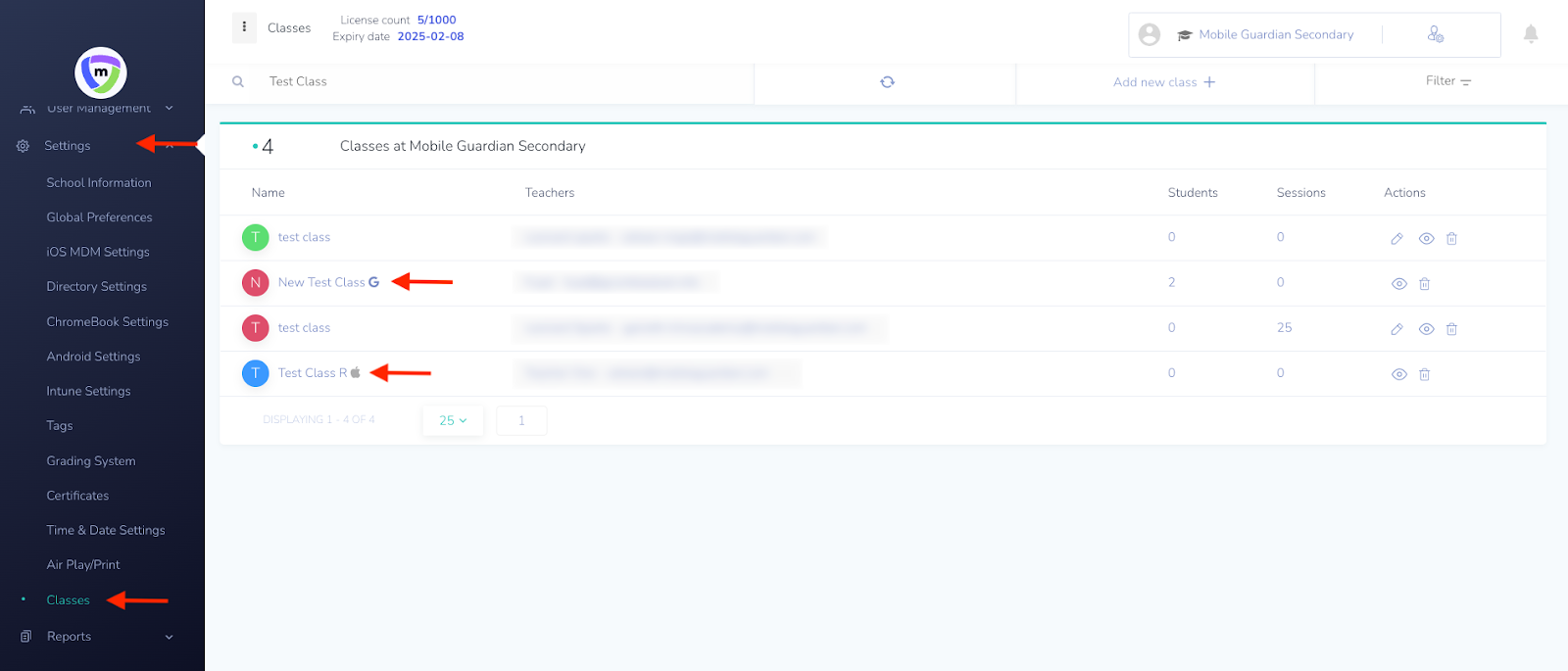Click the Test Class search field
The width and height of the screenshot is (1568, 671).
(505, 82)
